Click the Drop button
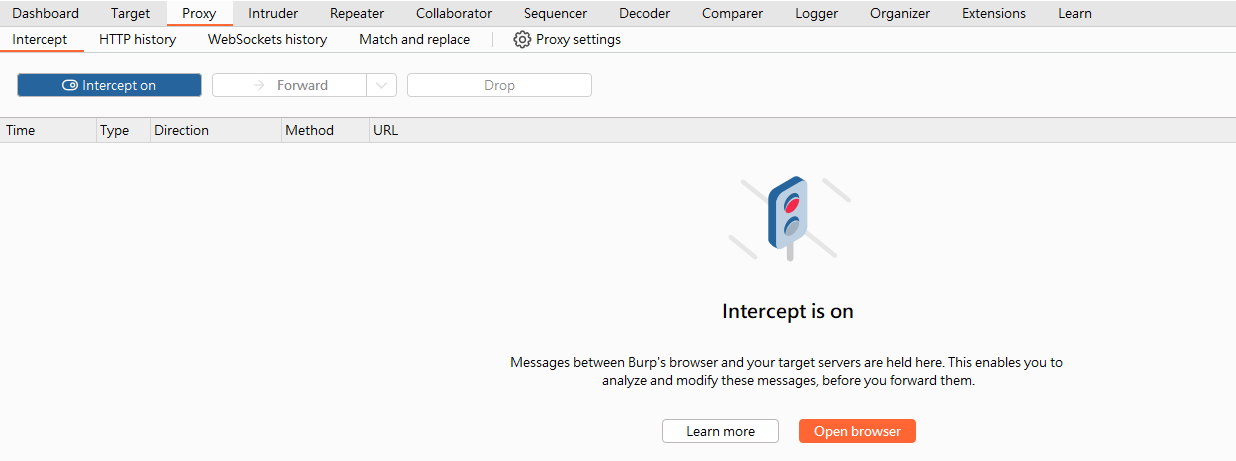Viewport: 1236px width, 461px height. [x=499, y=85]
